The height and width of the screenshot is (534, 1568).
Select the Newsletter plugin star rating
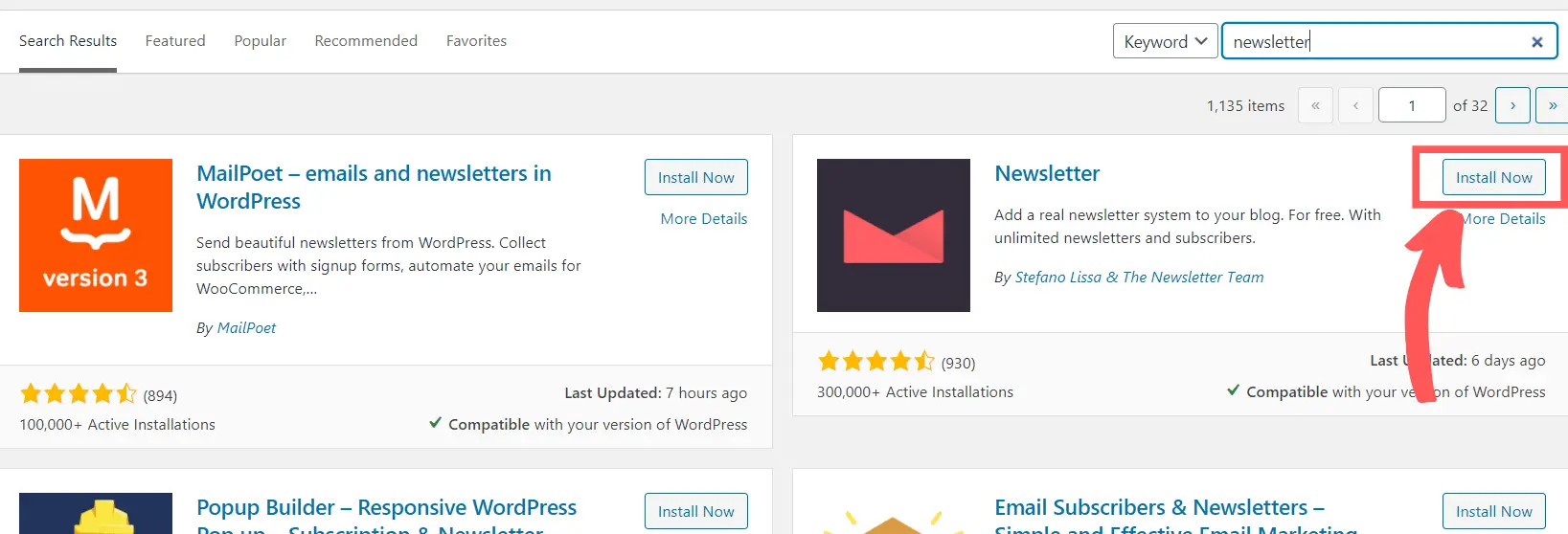(876, 361)
